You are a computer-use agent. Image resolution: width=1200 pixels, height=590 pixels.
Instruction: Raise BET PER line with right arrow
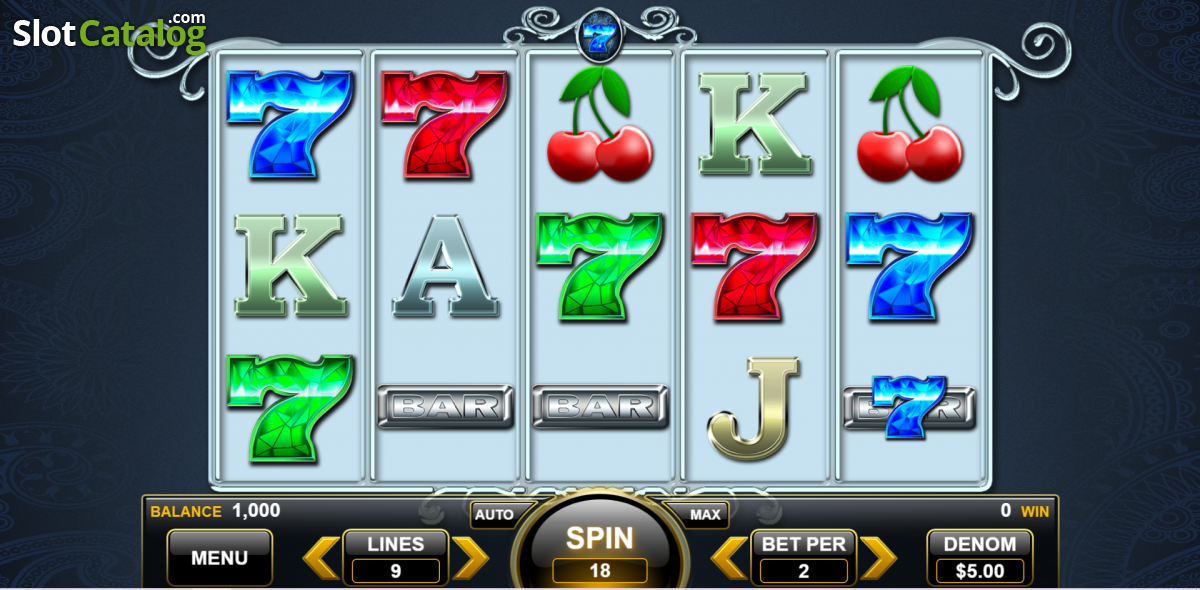[878, 557]
